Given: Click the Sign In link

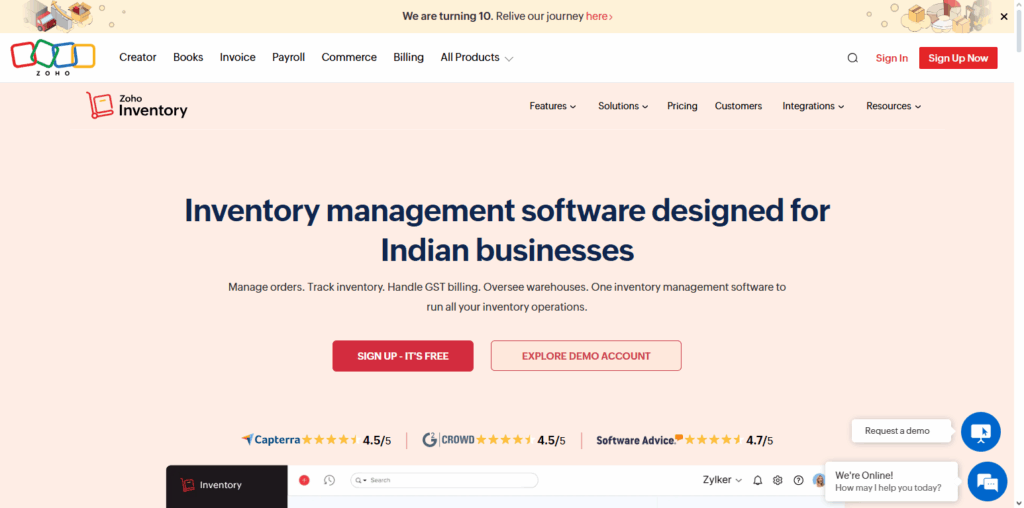Looking at the screenshot, I should (x=891, y=58).
